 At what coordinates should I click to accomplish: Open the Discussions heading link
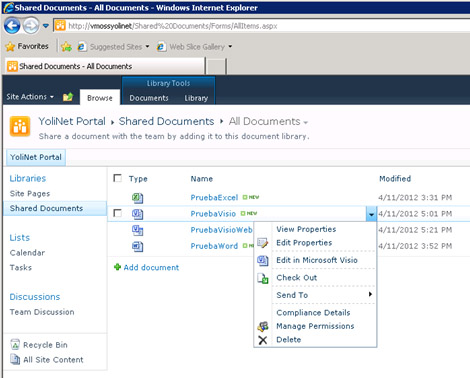point(35,297)
